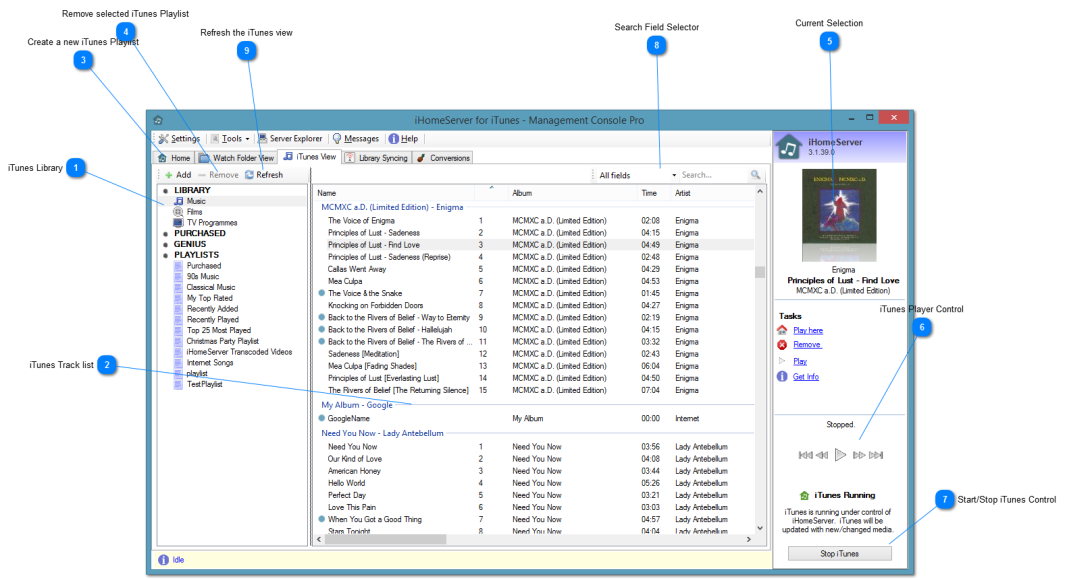Screen dimensions: 1067x580
Task: Open the Tools dropdown menu
Action: pyautogui.click(x=230, y=138)
